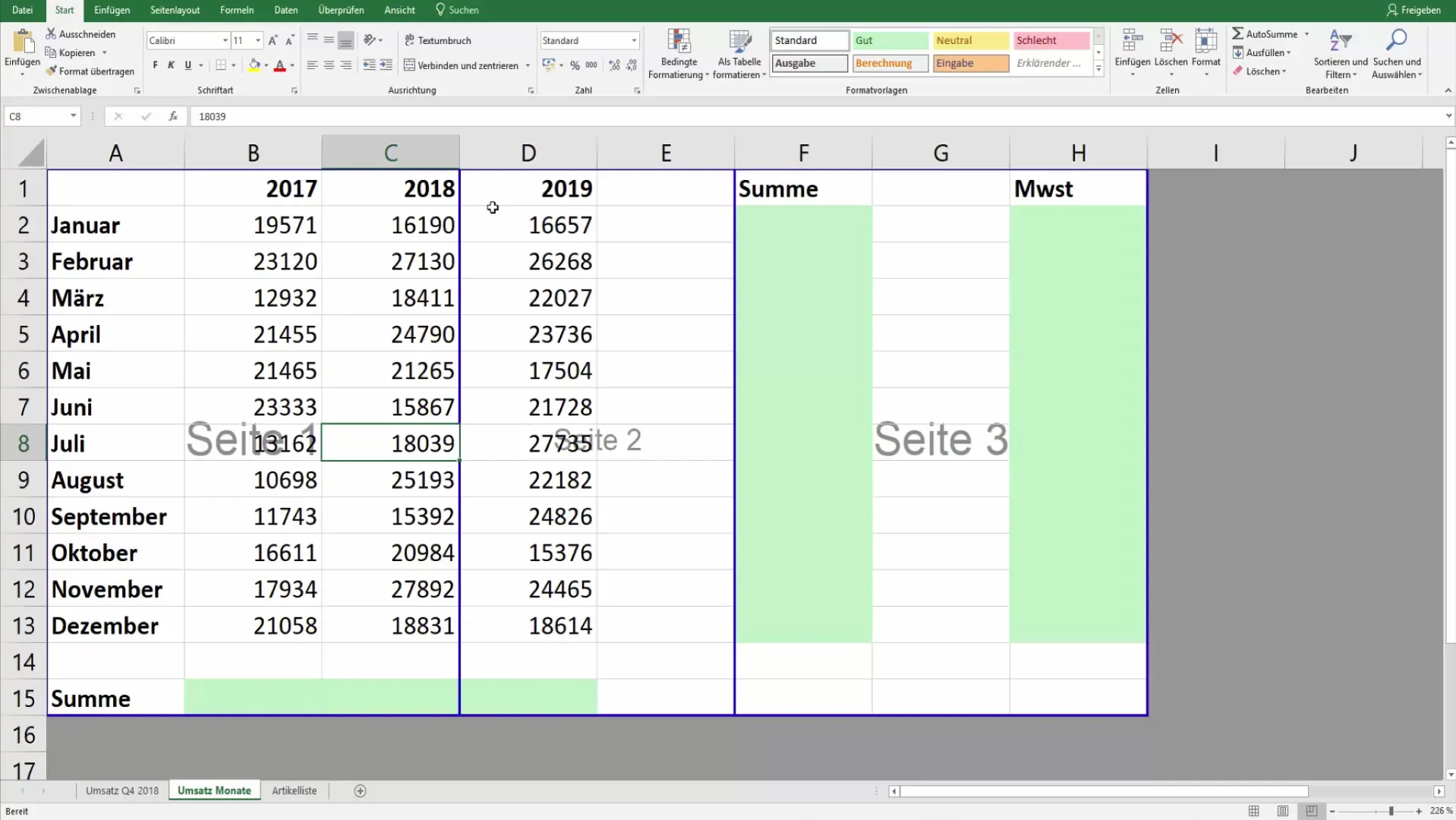Click Ausschneiden scissors icon
1456x820 pixels.
point(51,34)
